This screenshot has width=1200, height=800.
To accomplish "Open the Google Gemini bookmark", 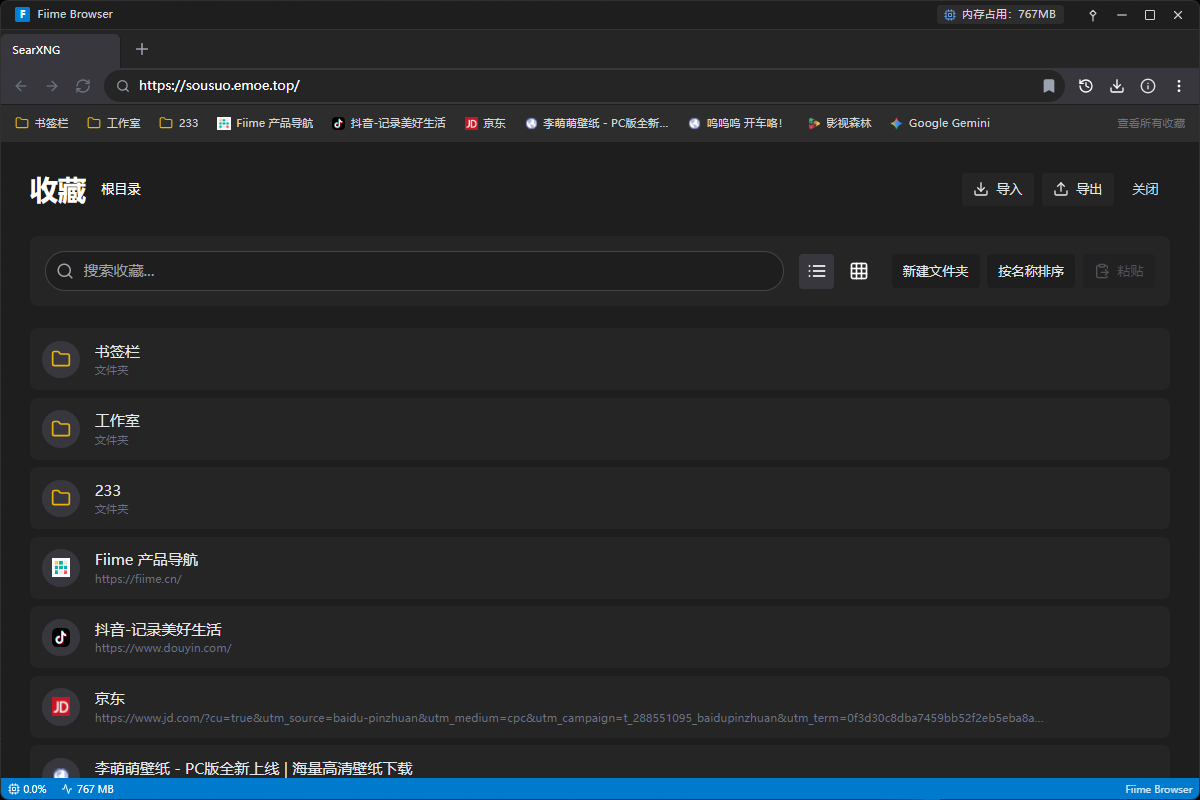I will tap(940, 123).
